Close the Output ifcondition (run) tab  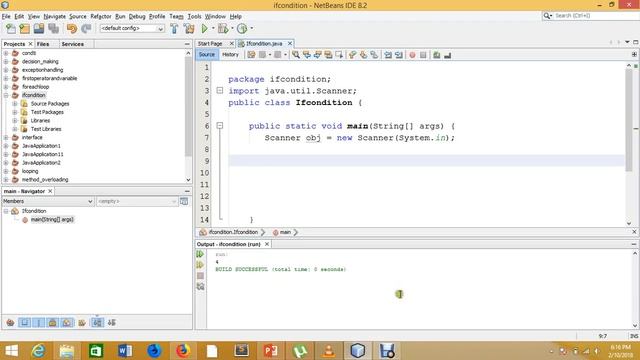267,244
